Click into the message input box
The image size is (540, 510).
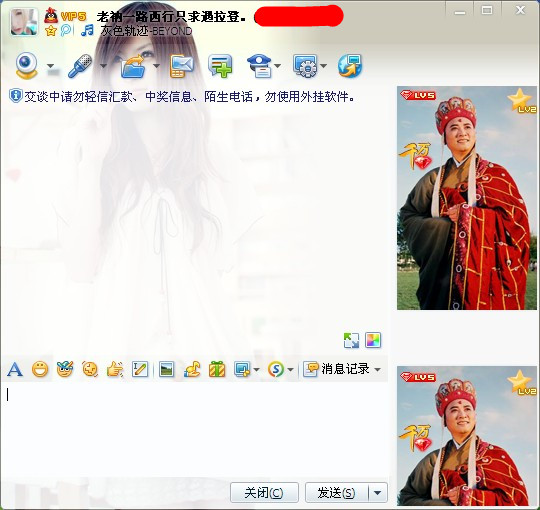pyautogui.click(x=195, y=429)
